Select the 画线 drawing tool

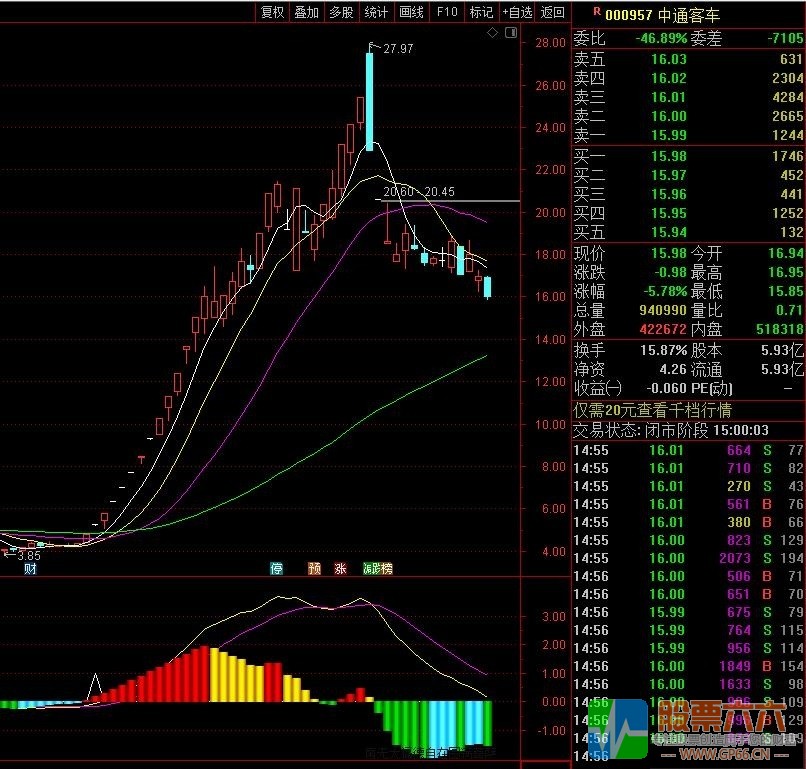(x=411, y=12)
